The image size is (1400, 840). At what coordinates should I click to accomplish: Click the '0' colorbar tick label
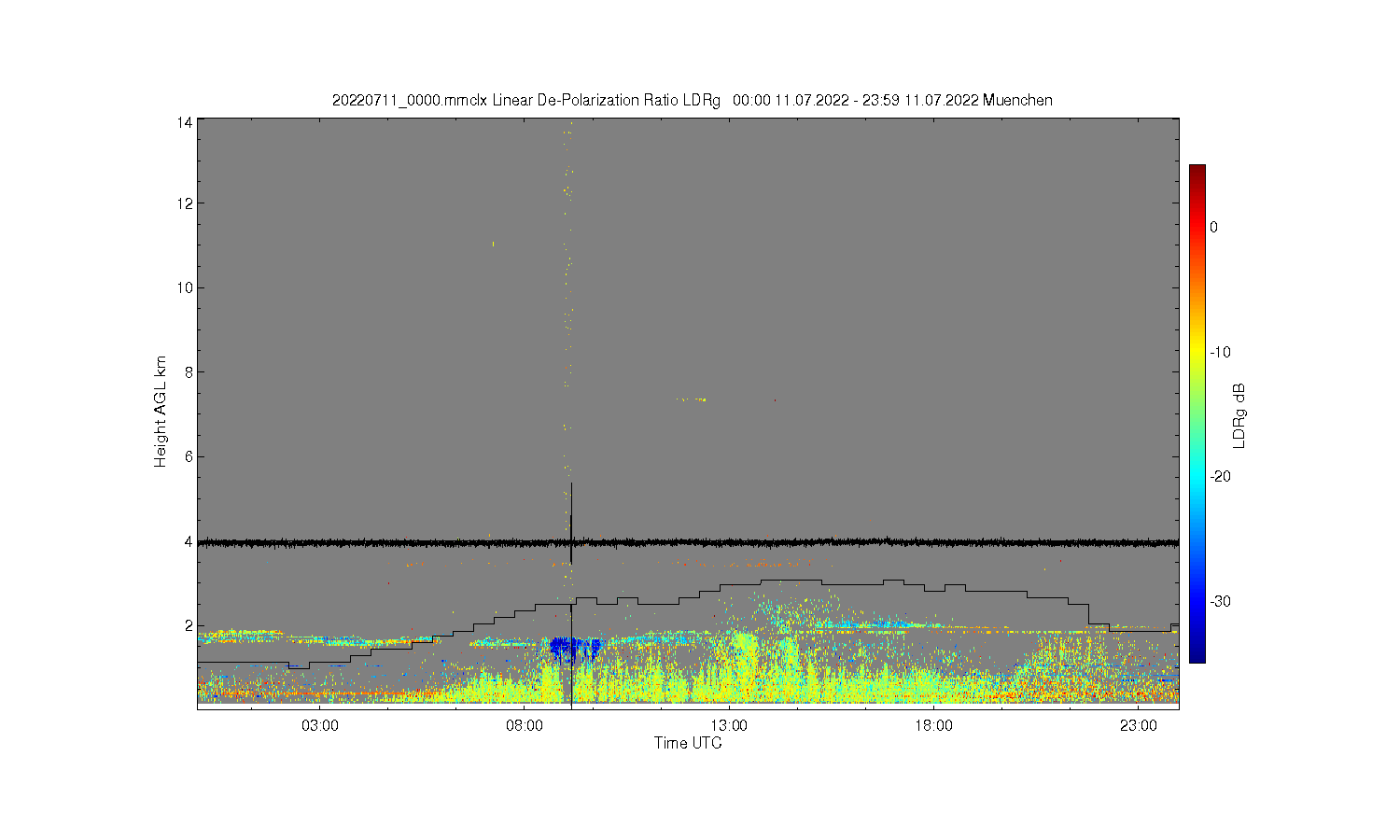[1213, 227]
